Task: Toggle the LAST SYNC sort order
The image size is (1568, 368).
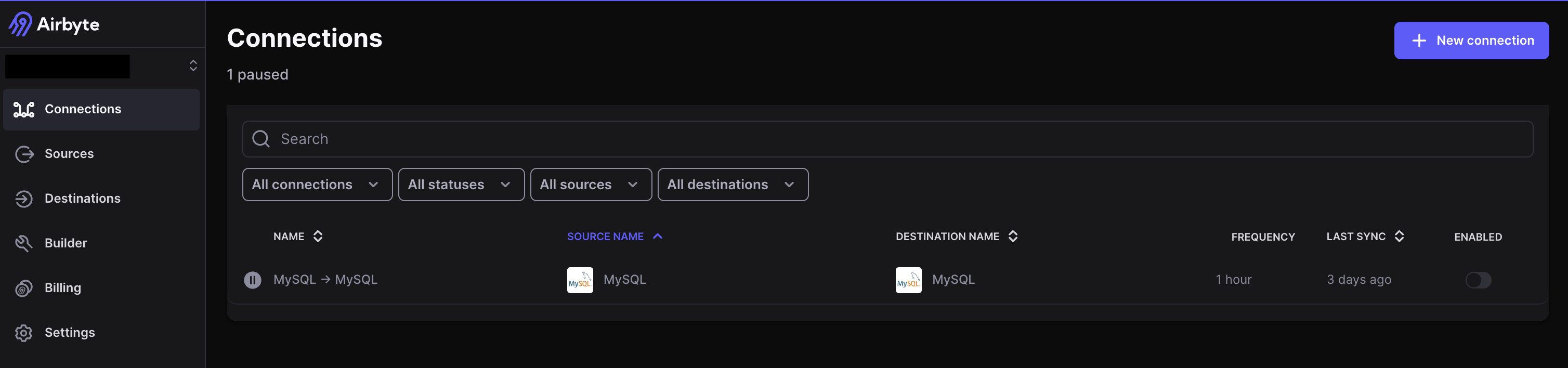Action: click(1400, 236)
